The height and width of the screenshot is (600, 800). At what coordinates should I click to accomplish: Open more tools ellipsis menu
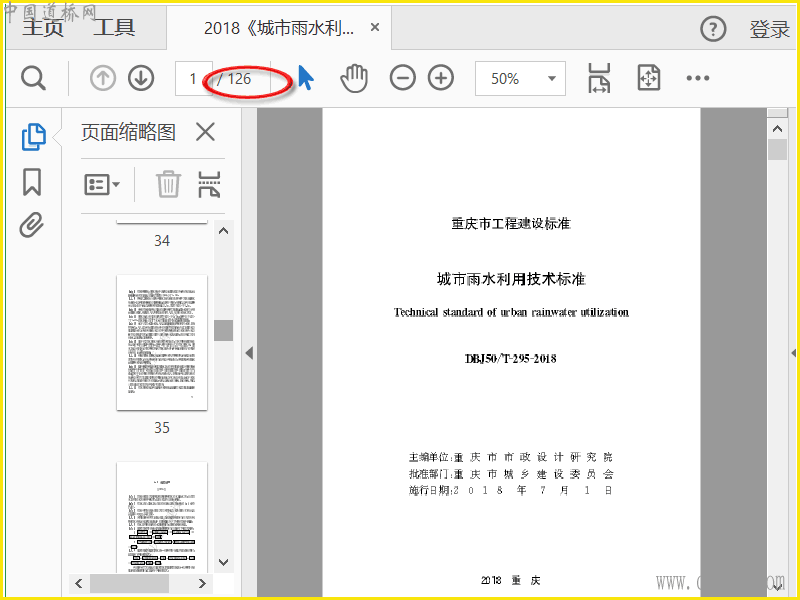(697, 78)
